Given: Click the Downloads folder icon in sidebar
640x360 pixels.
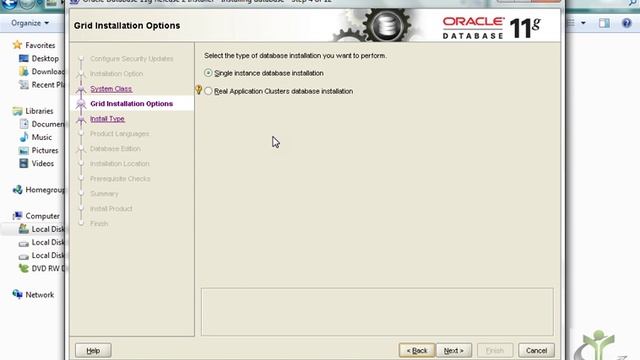Looking at the screenshot, I should point(24,71).
